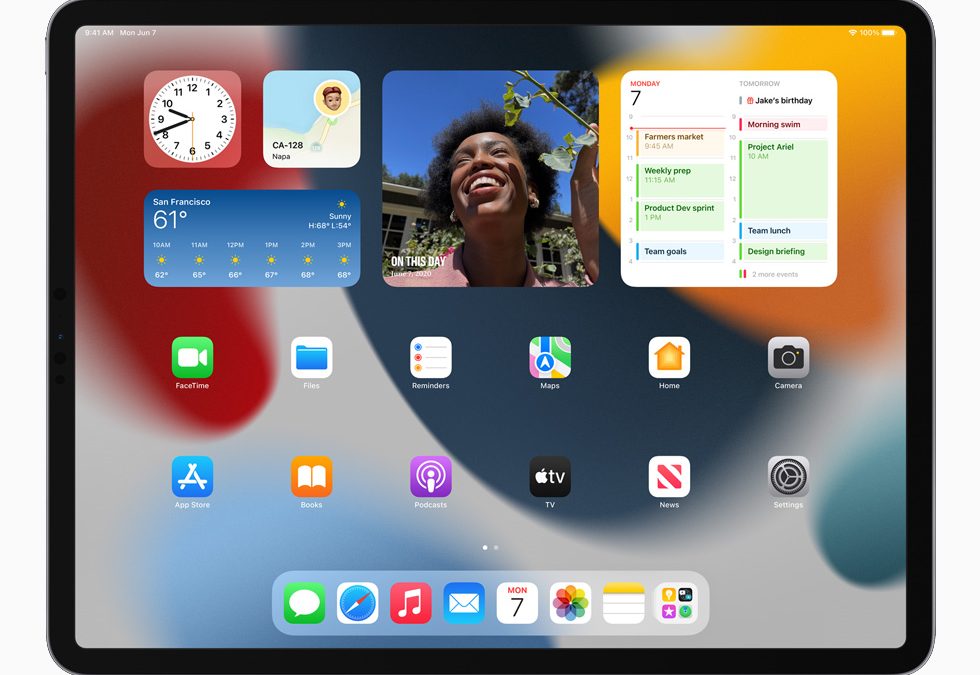The height and width of the screenshot is (675, 980).
Task: Open the App Library in the dock
Action: click(x=676, y=603)
